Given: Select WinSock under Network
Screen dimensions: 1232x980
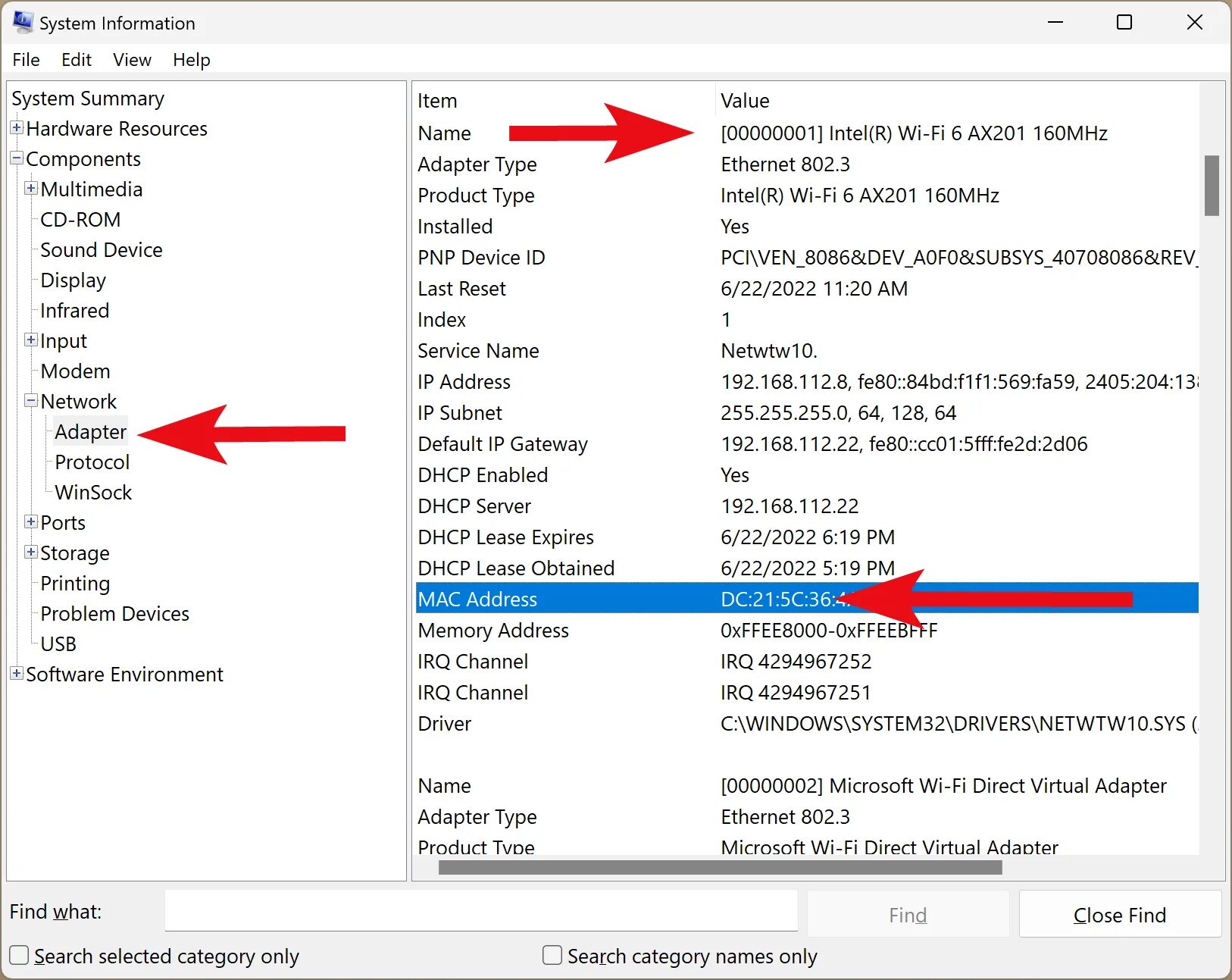Looking at the screenshot, I should 94,493.
